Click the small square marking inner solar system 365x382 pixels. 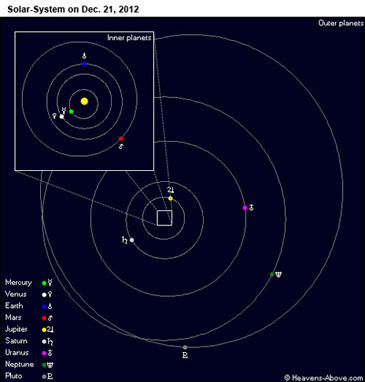165,218
